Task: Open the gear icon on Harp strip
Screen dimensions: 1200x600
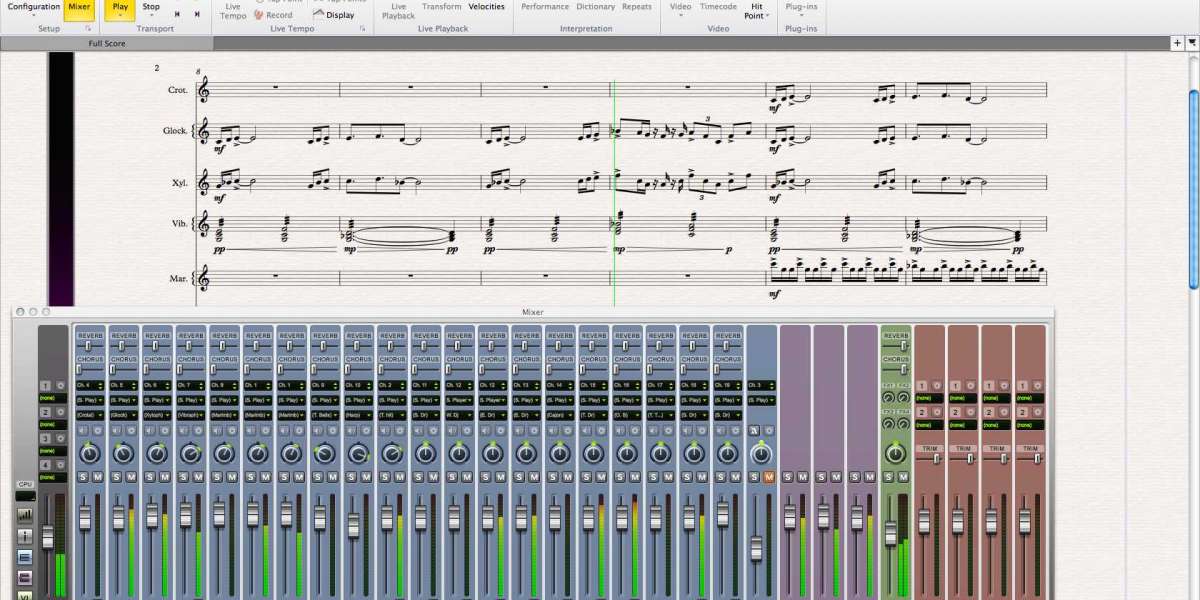Action: pyautogui.click(x=366, y=431)
